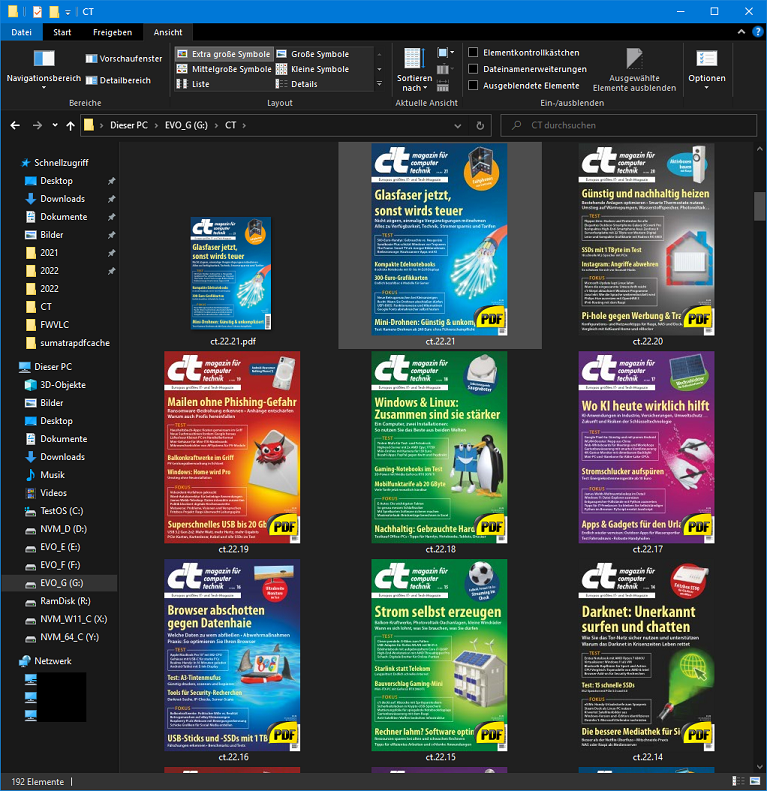Select the ct.22.18 Windows & Linux cover
Viewport: 767px width, 791px height.
click(440, 447)
